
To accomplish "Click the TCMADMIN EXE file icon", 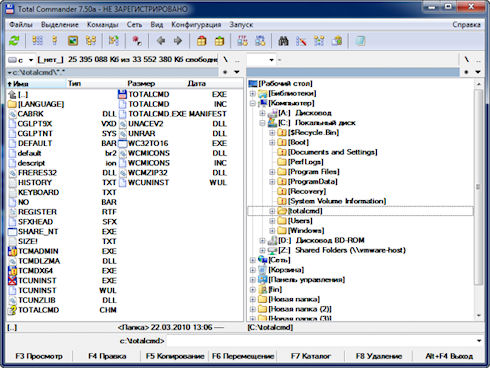I will (12, 251).
